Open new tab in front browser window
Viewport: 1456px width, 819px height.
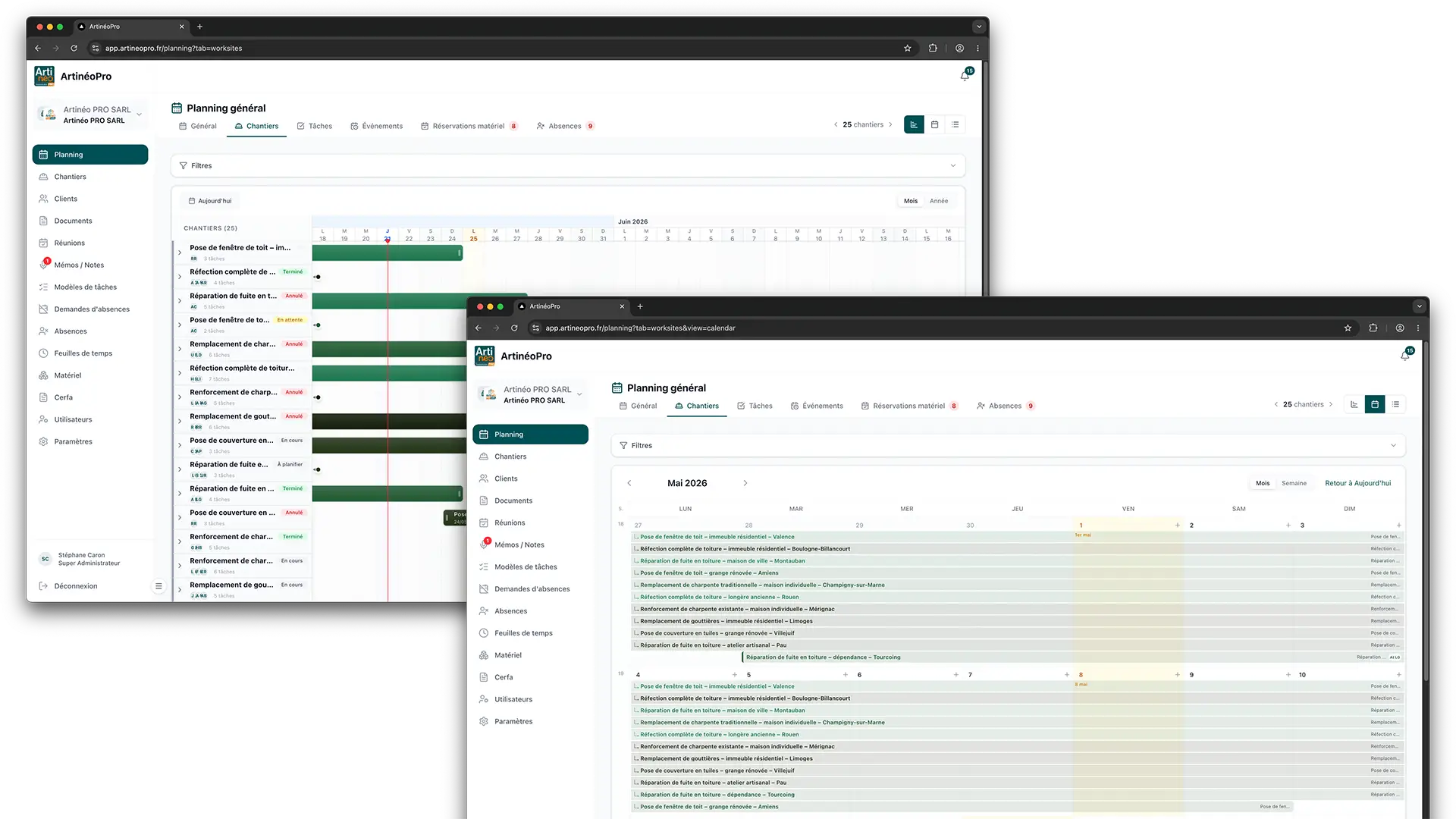point(640,306)
